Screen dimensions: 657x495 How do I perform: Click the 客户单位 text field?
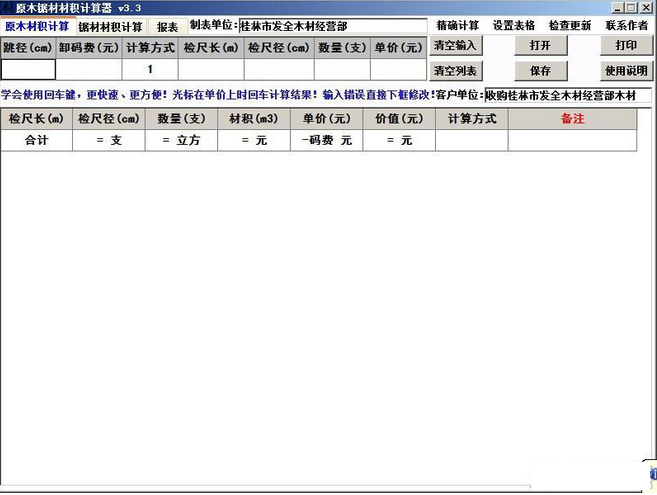pos(567,96)
